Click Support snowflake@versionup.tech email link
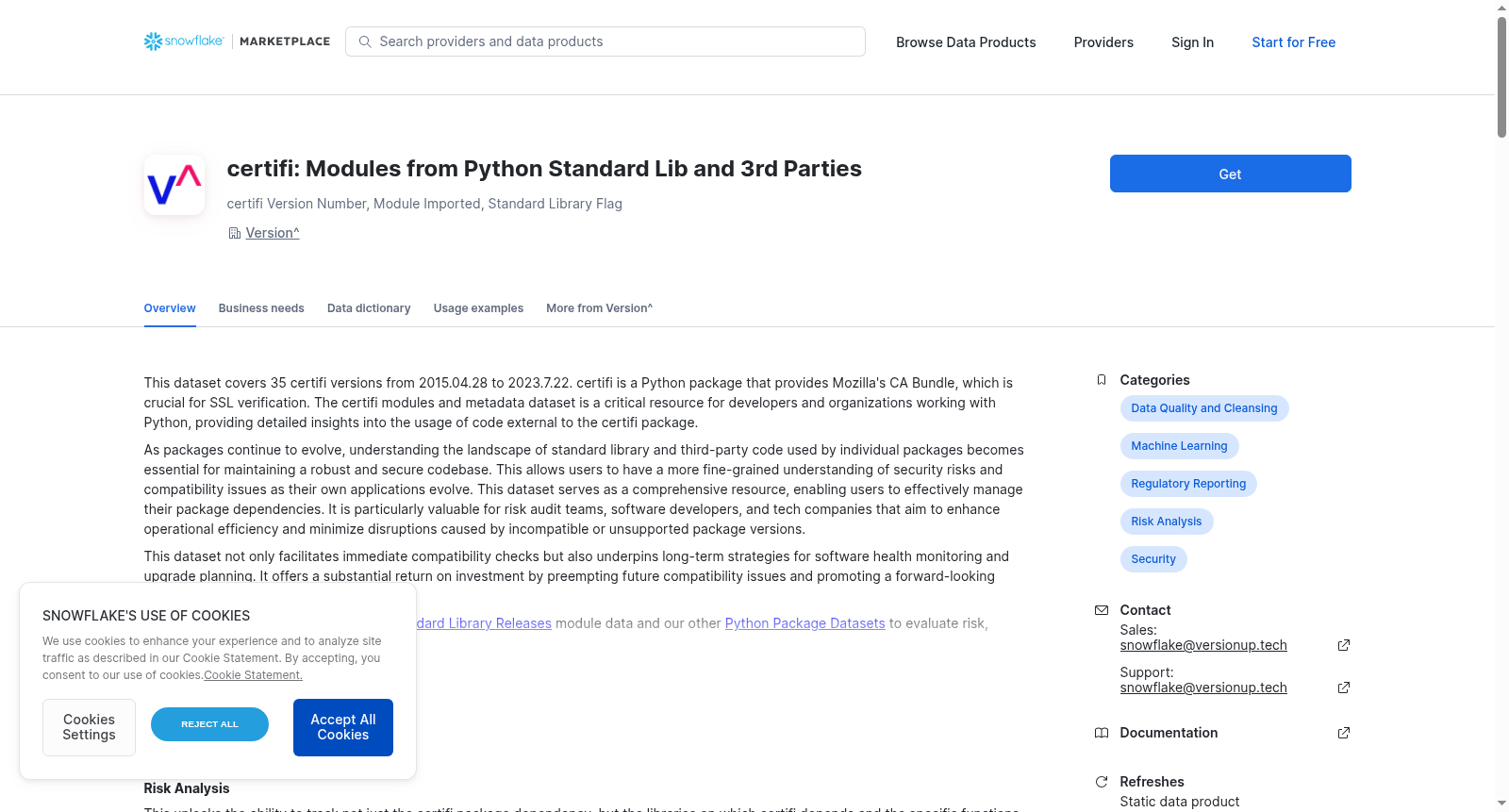Screen dimensions: 1509x812 point(1203,688)
